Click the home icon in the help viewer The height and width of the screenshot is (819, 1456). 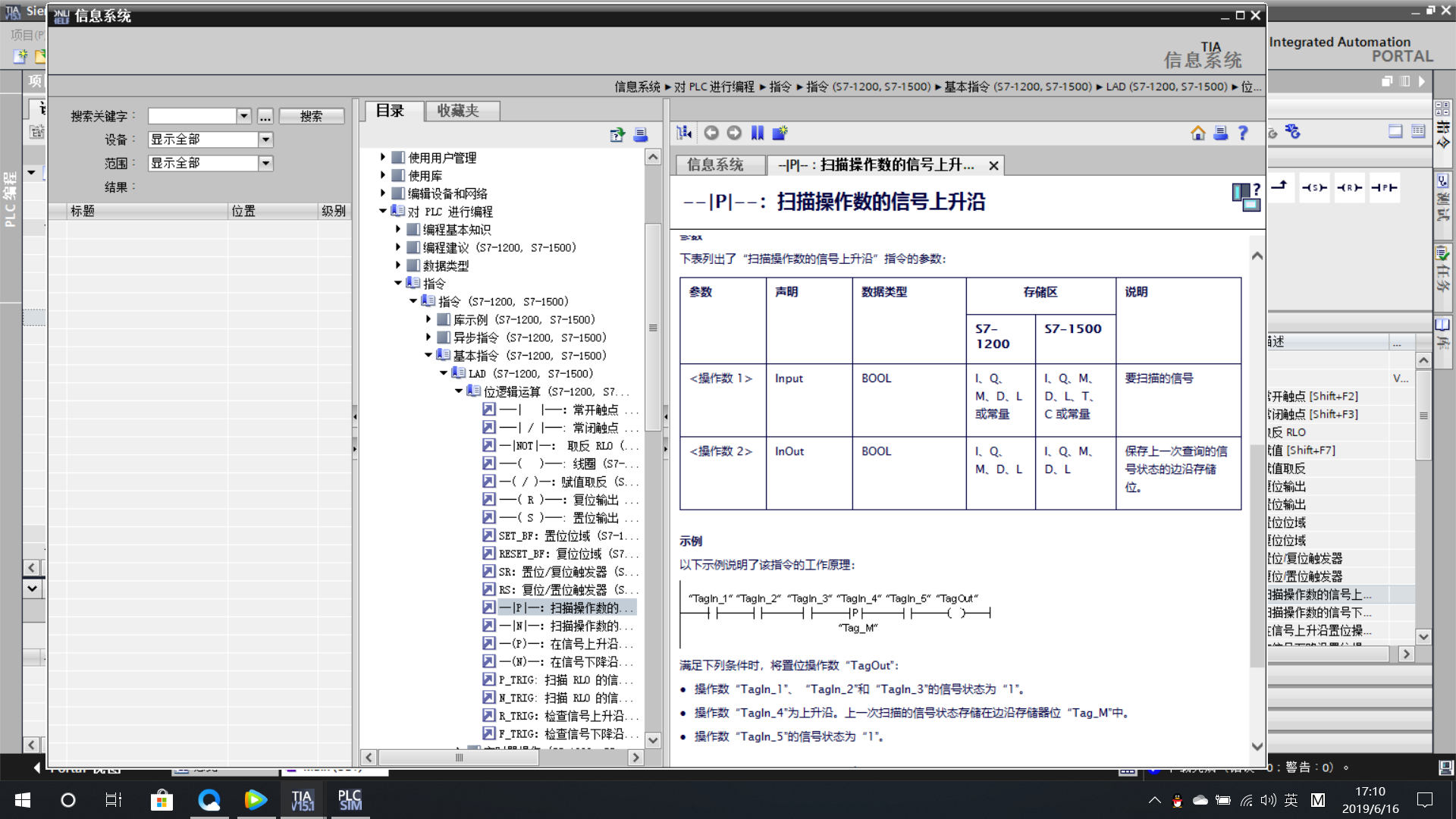(x=1197, y=133)
